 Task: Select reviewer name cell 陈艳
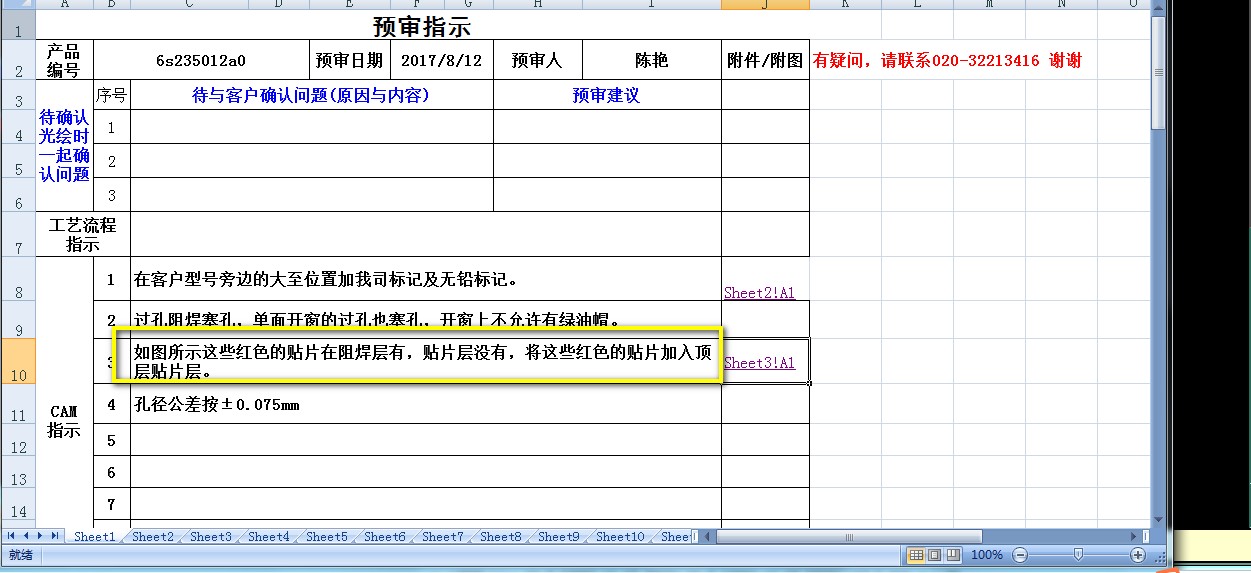coord(651,60)
